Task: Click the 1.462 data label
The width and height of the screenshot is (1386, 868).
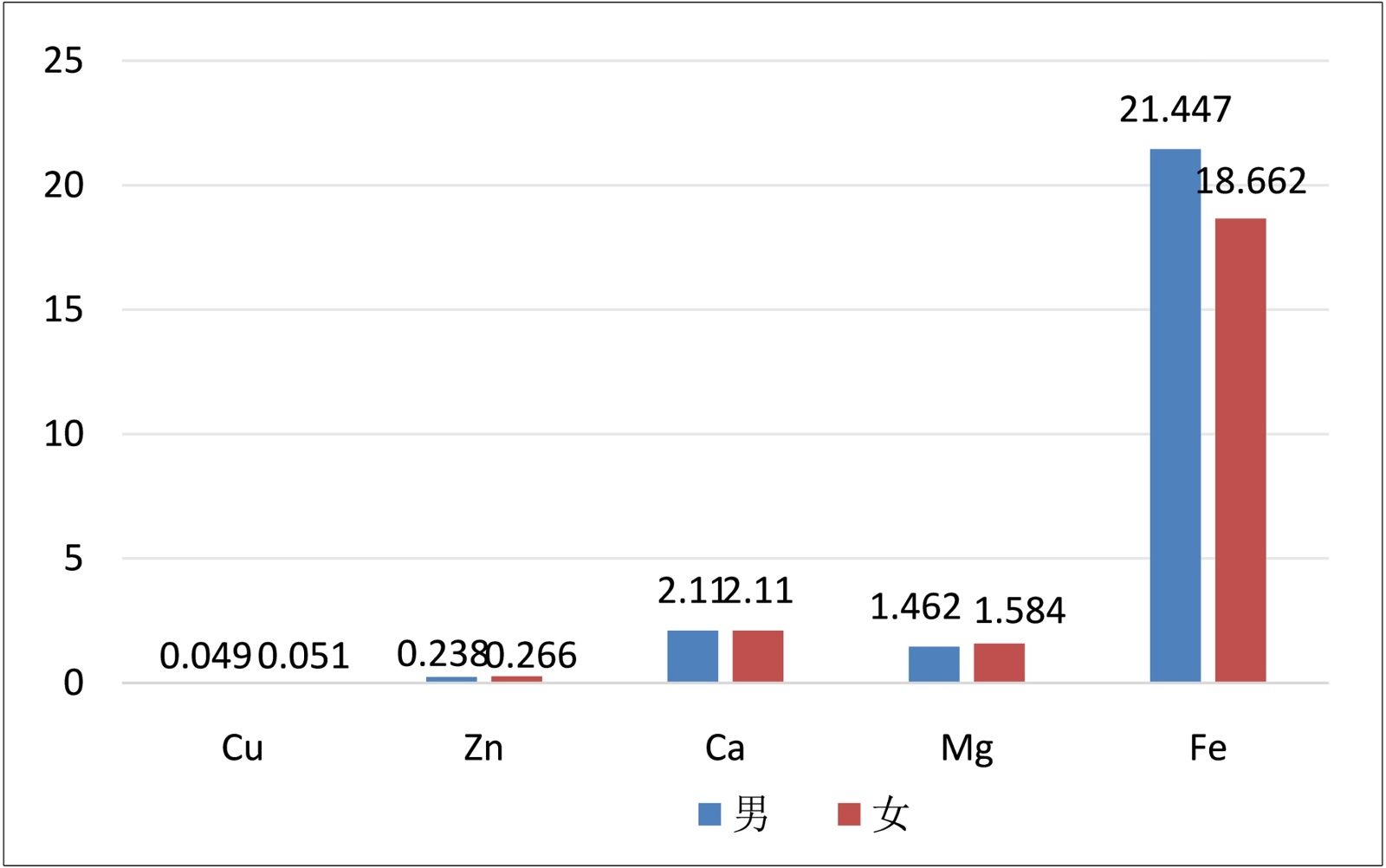Action: coord(915,607)
